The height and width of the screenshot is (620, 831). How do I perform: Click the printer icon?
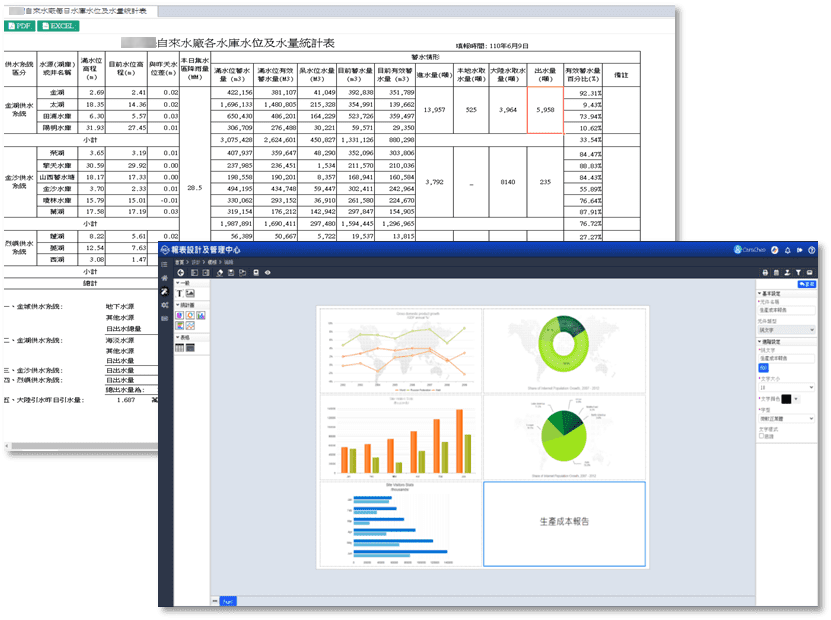pos(765,272)
